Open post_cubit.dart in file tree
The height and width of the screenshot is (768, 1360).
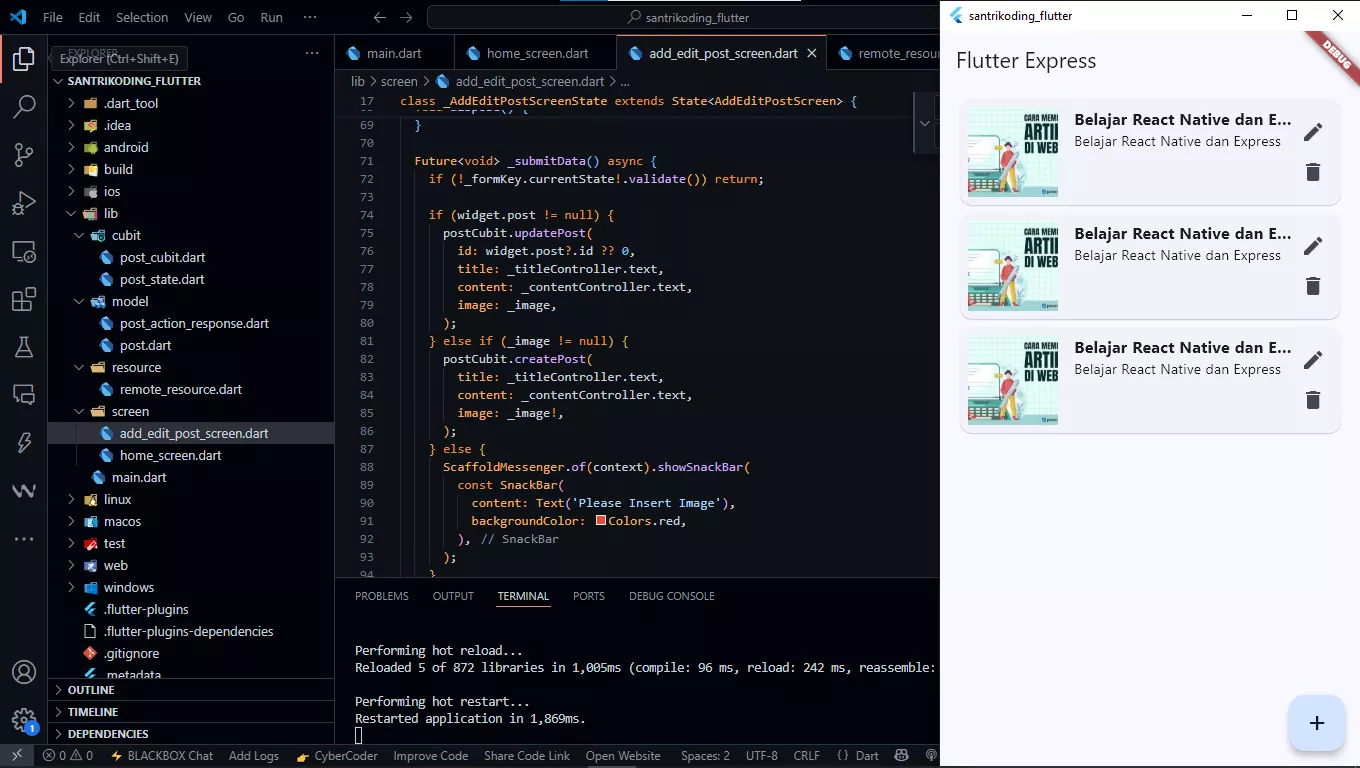tap(162, 257)
